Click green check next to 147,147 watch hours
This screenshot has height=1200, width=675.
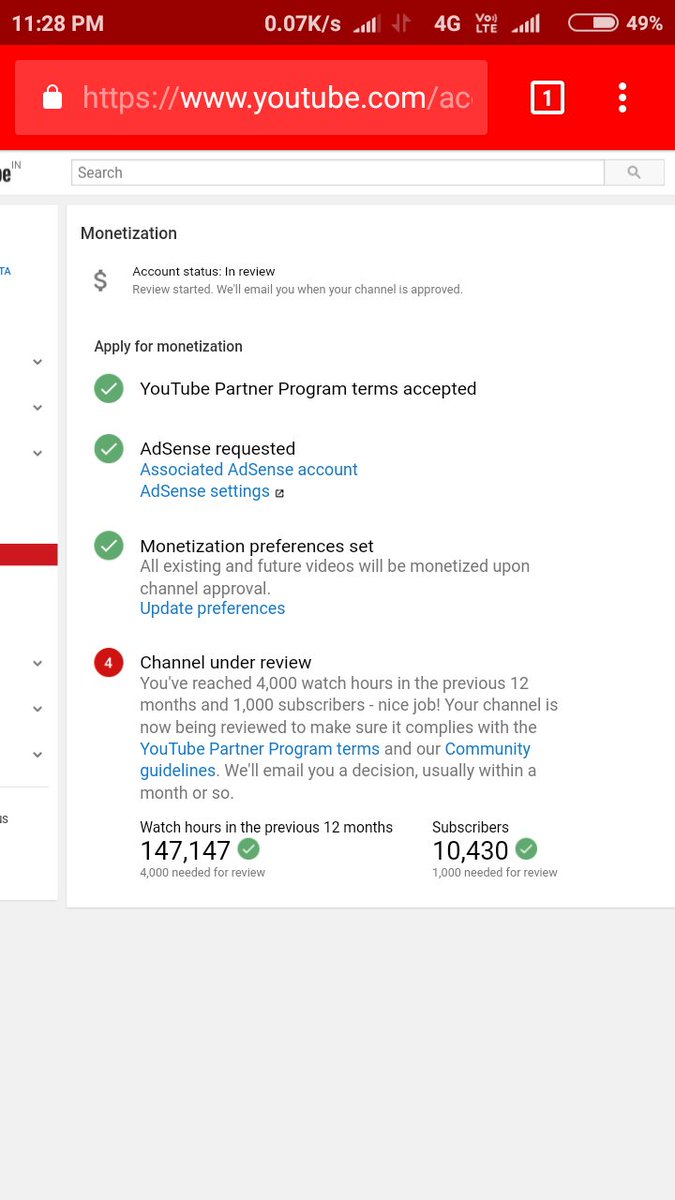point(249,849)
